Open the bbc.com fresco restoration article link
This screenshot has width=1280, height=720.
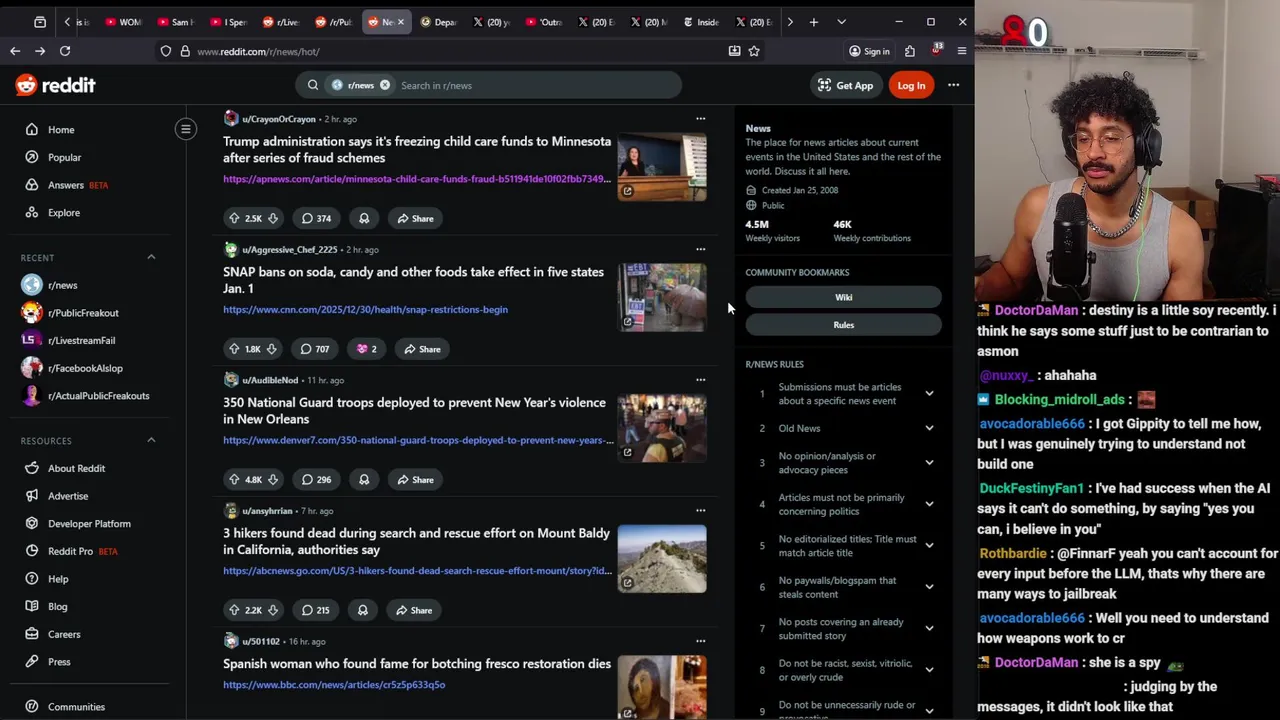click(x=334, y=685)
